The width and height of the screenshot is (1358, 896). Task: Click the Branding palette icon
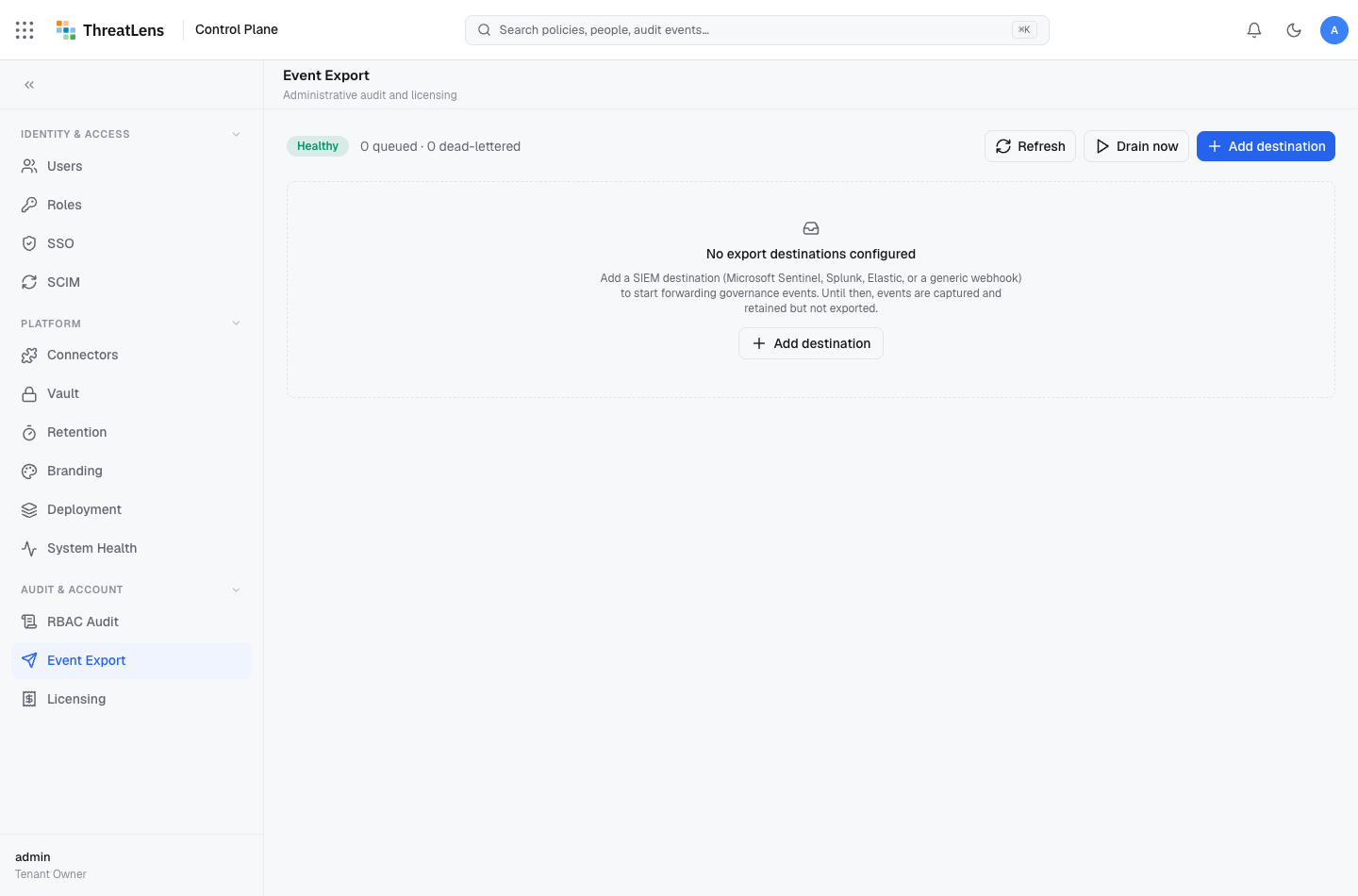pos(29,472)
